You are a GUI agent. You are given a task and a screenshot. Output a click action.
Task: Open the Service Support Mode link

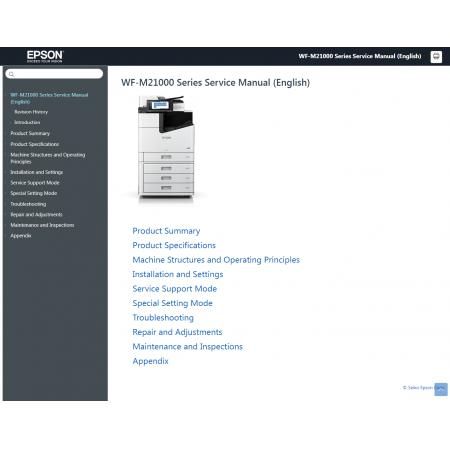(175, 289)
